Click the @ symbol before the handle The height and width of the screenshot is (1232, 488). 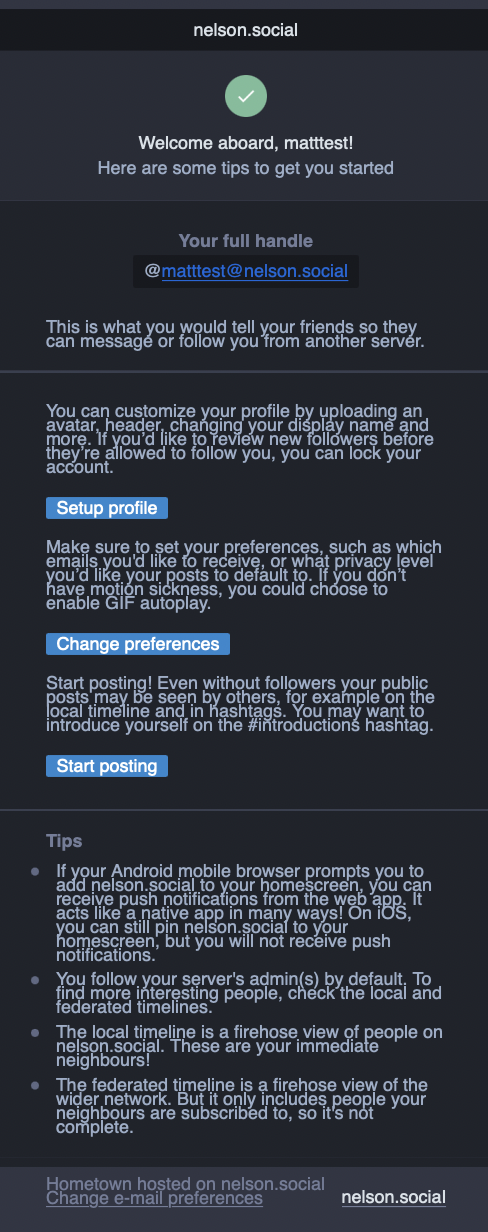[x=153, y=270]
